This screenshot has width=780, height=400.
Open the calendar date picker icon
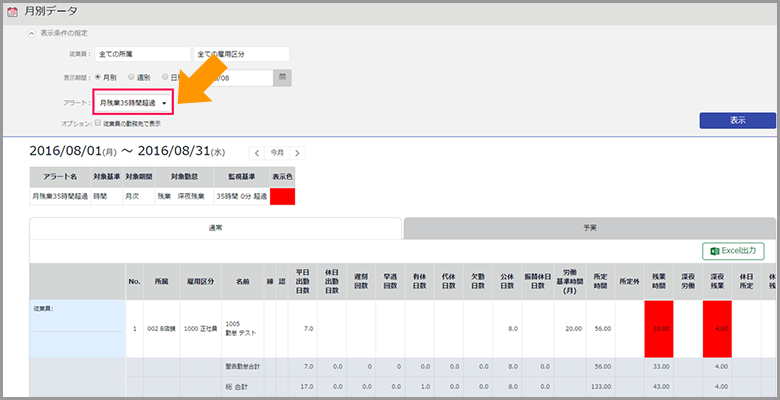(x=283, y=76)
